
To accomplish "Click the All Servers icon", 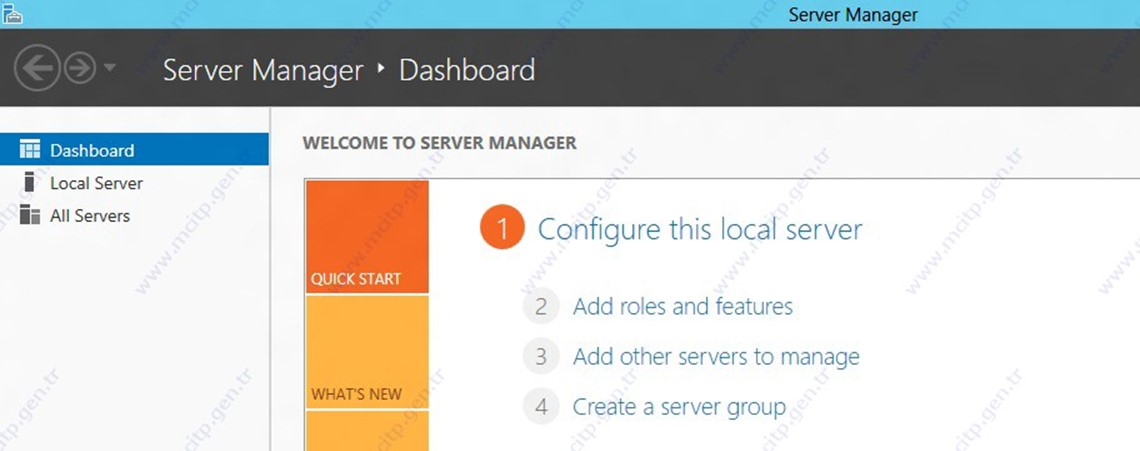I will tap(30, 215).
